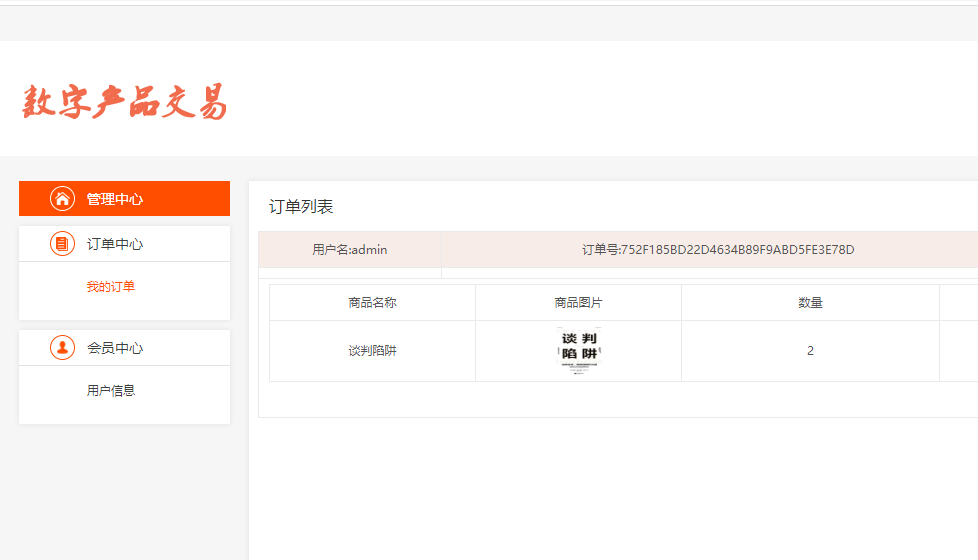978x560 pixels.
Task: Open the 我的订单 link
Action: coord(110,287)
